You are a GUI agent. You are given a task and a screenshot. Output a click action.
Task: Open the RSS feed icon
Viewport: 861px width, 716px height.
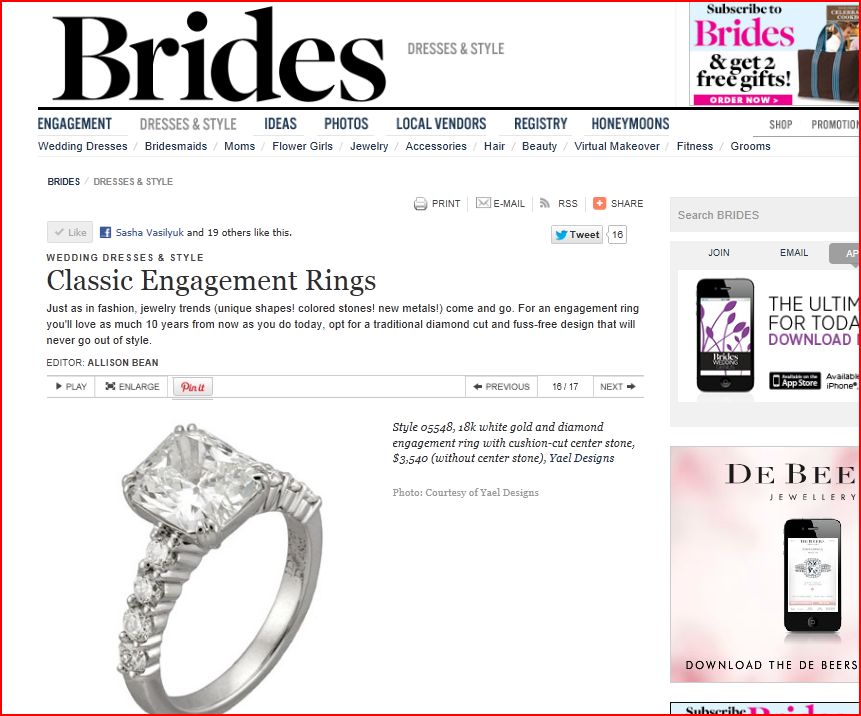click(545, 203)
